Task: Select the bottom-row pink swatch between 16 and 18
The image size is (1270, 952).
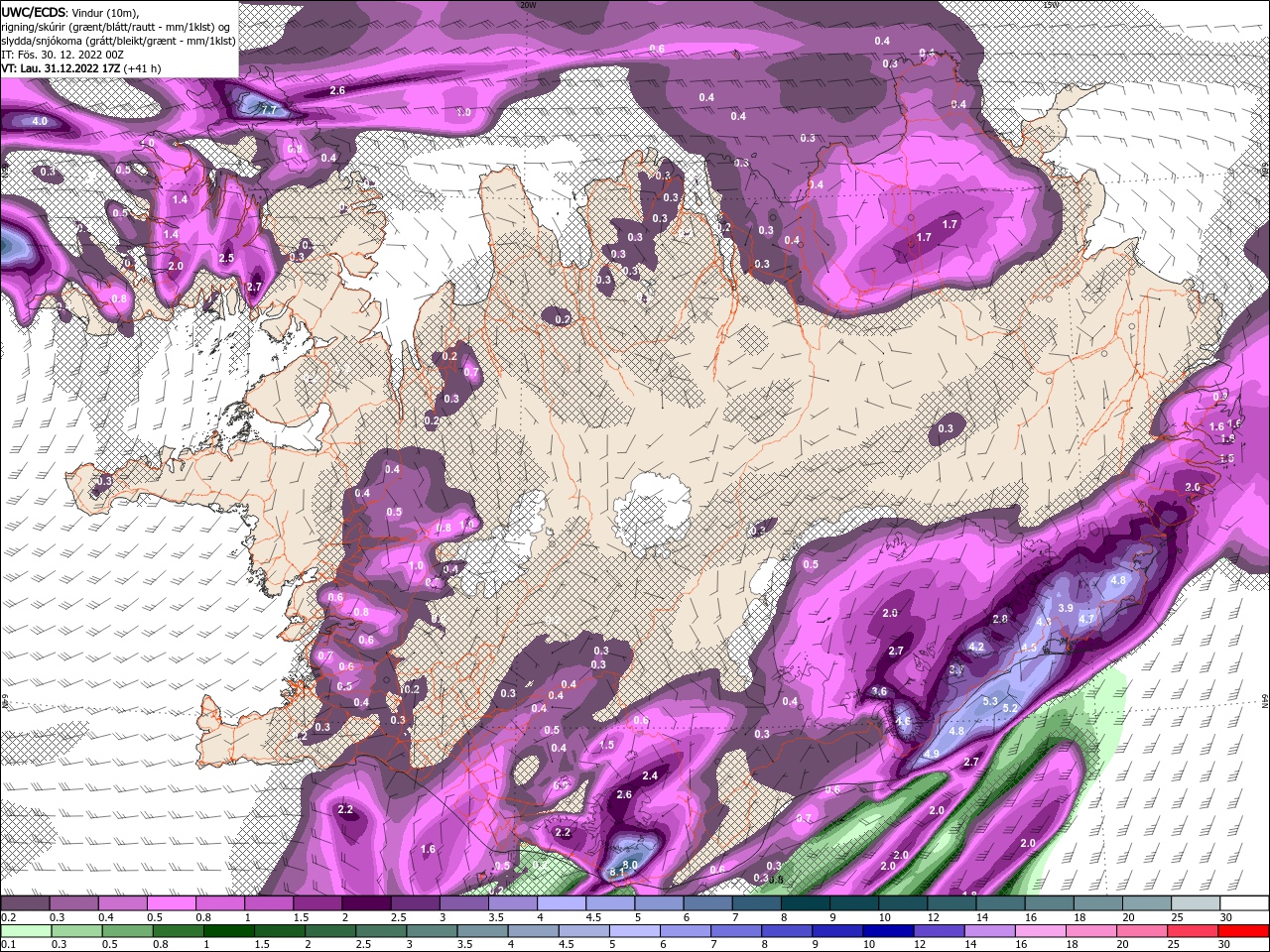Action: coord(1042,931)
